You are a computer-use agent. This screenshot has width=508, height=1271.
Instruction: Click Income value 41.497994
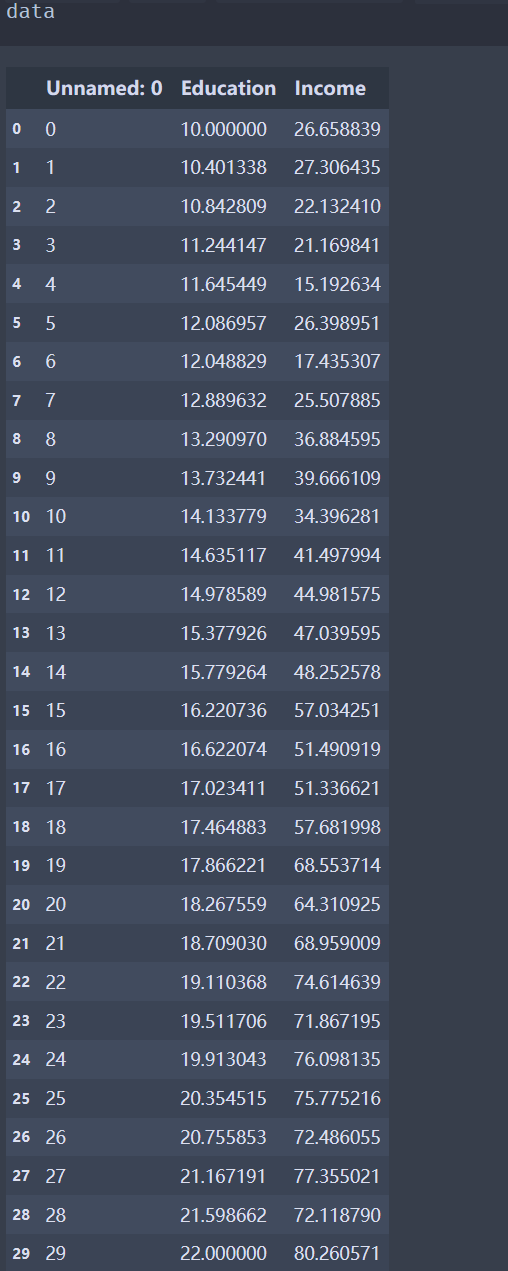(337, 555)
